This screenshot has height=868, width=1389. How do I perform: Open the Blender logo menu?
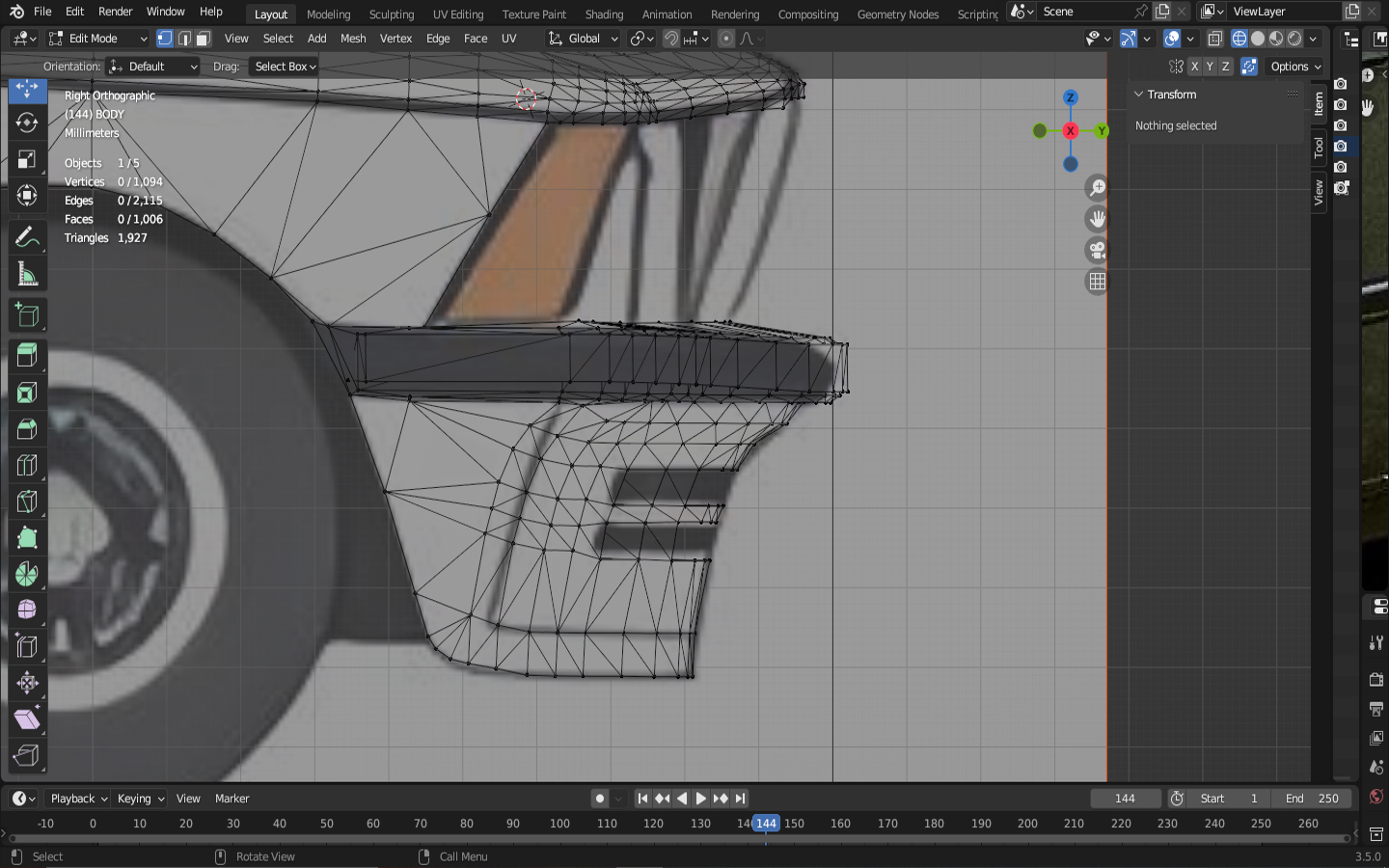coord(16,12)
